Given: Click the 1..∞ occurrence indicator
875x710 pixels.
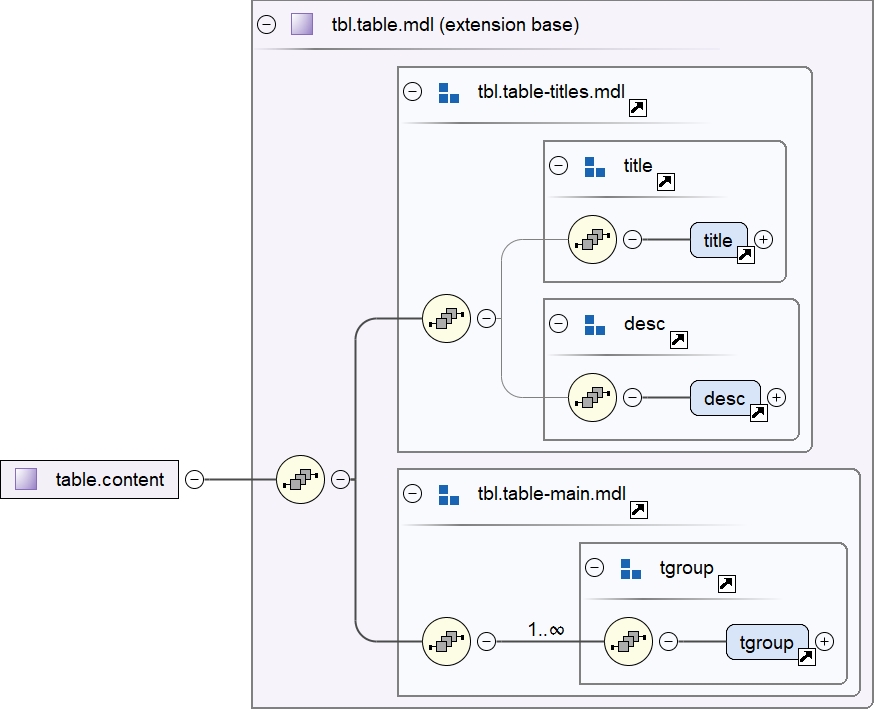Looking at the screenshot, I should [x=546, y=630].
